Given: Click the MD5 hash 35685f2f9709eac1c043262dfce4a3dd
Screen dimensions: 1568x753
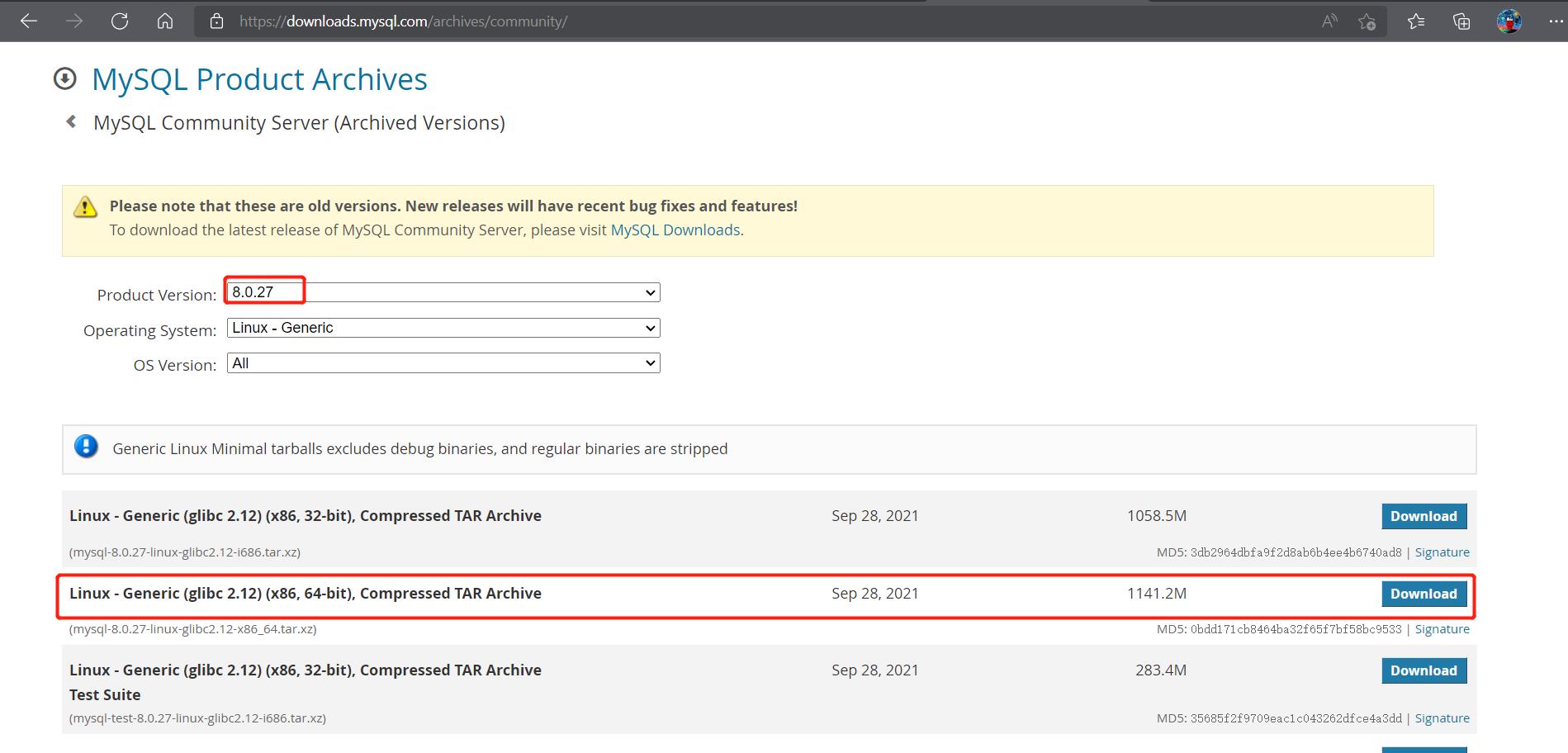Looking at the screenshot, I should (1296, 718).
